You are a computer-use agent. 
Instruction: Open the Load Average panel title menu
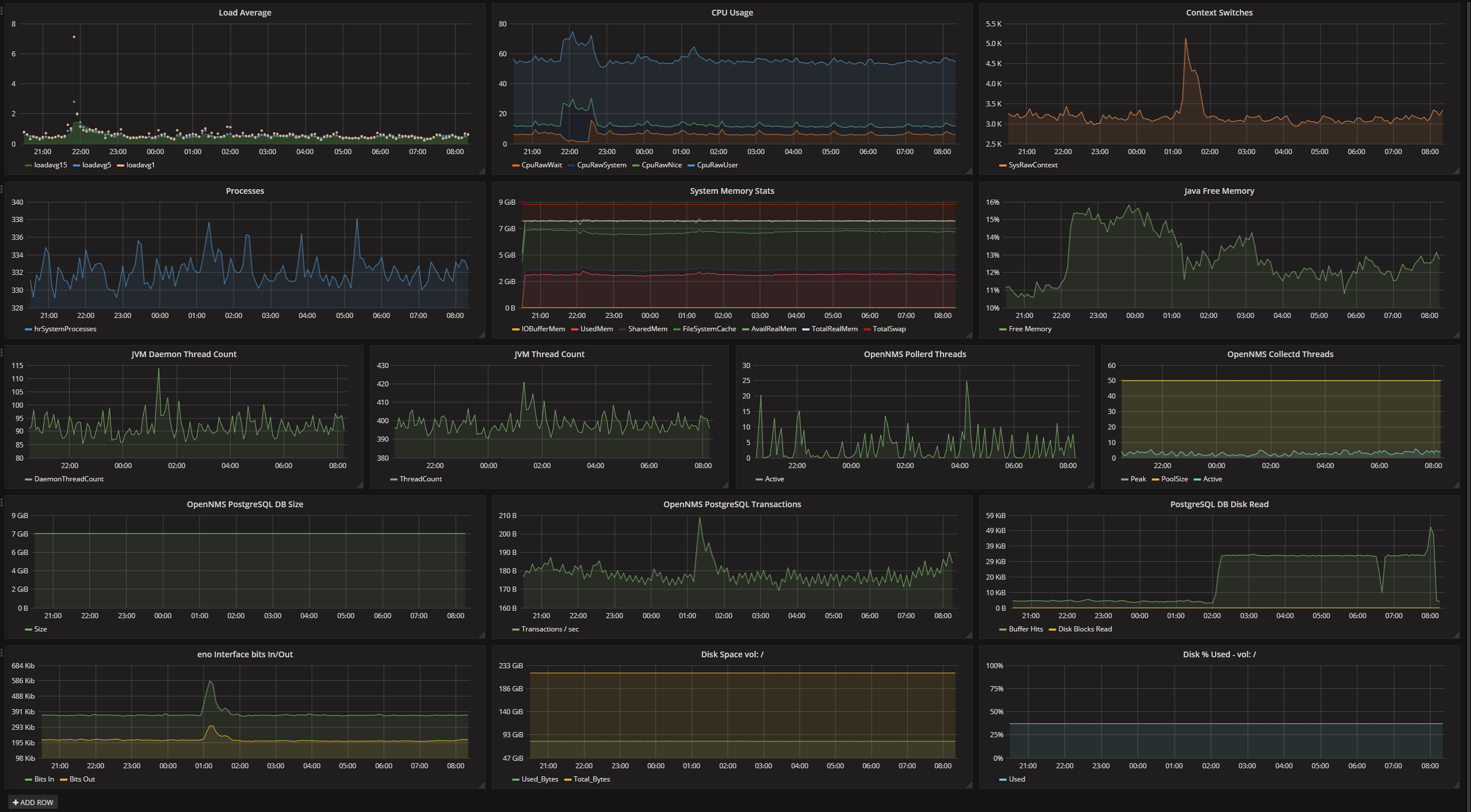coord(245,13)
